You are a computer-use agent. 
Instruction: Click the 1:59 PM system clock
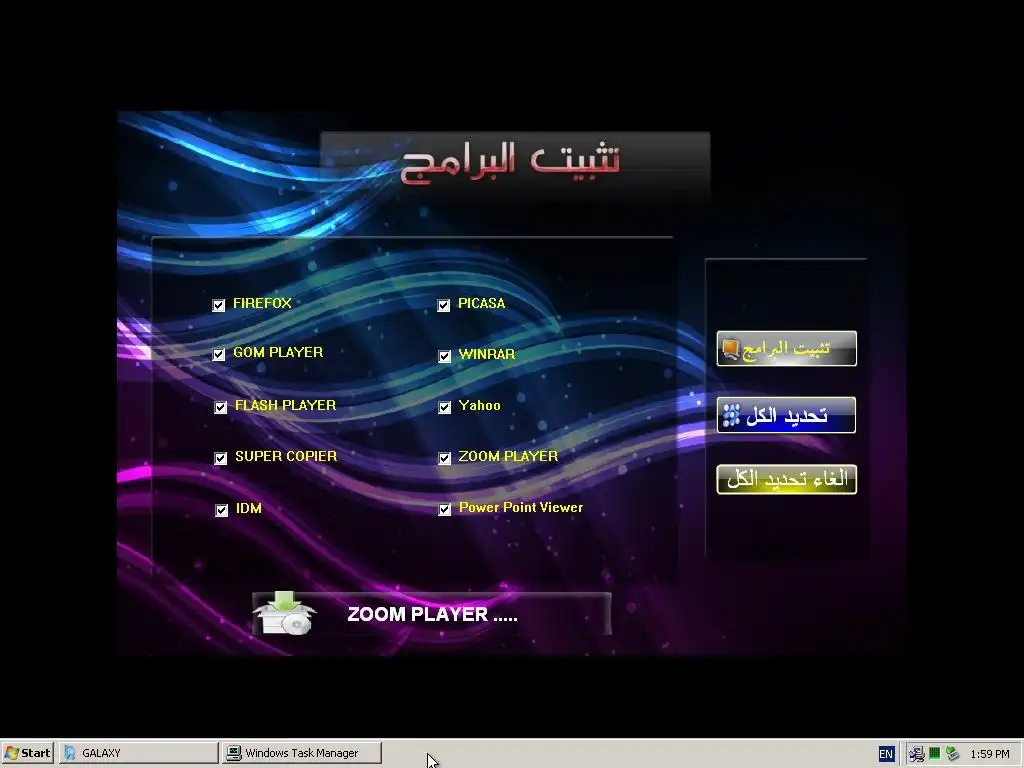click(x=989, y=754)
